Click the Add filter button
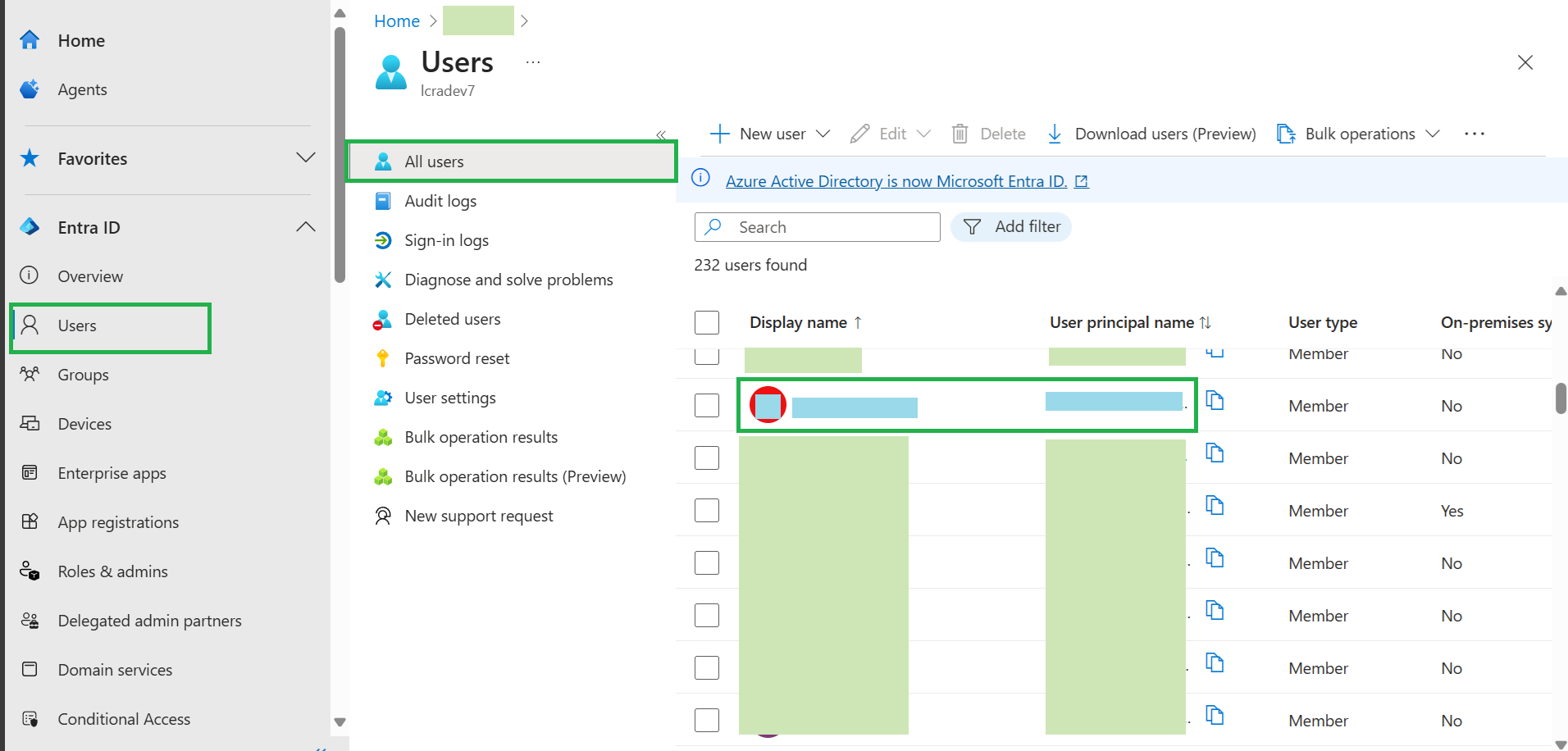Viewport: 1568px width, 751px height. pos(1011,226)
